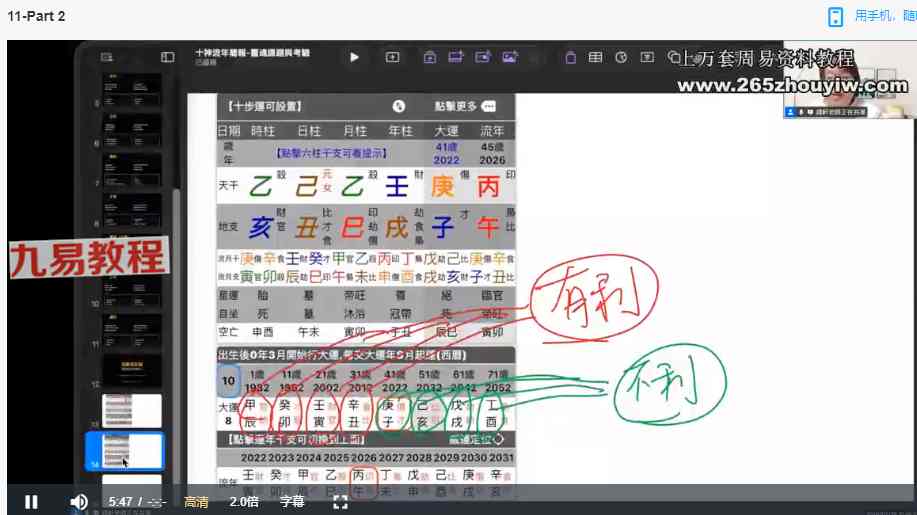This screenshot has width=917, height=515.
Task: Select the highlighted slide thumbnail
Action: point(125,451)
